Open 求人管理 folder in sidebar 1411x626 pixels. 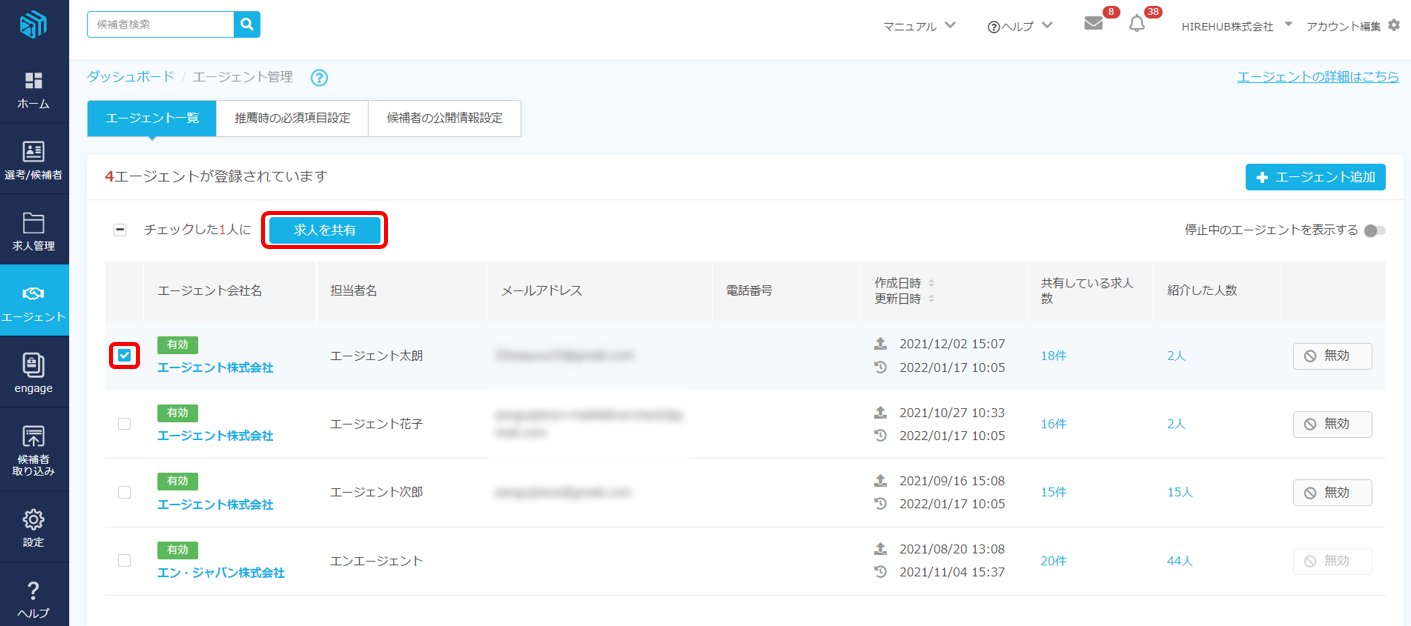(34, 231)
